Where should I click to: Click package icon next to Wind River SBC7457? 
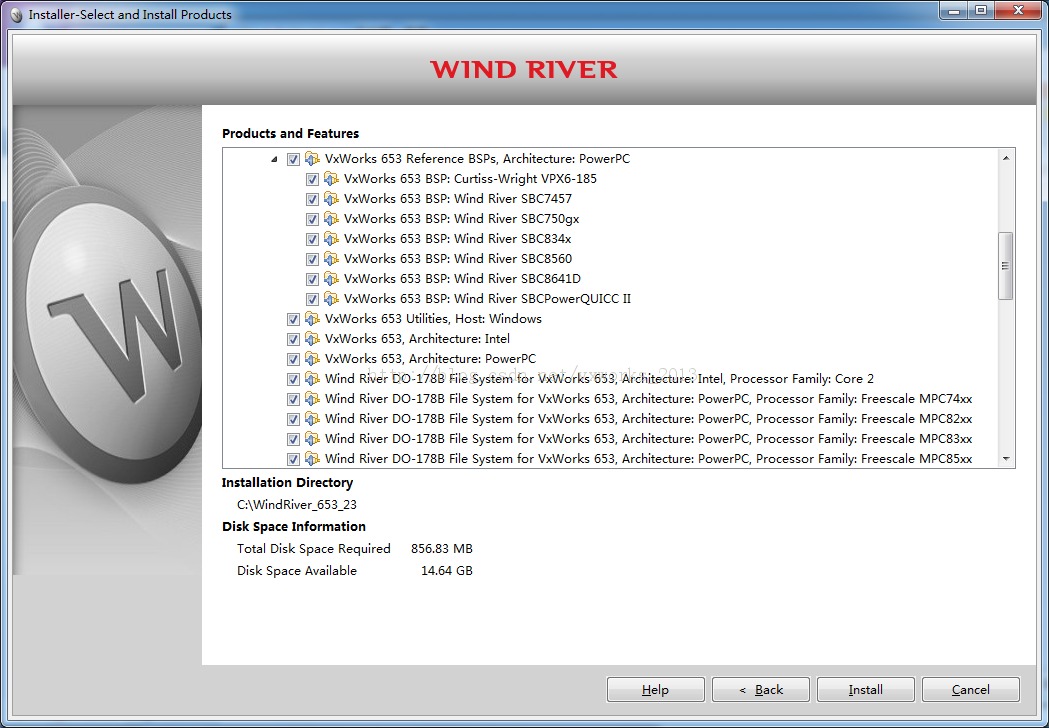330,199
